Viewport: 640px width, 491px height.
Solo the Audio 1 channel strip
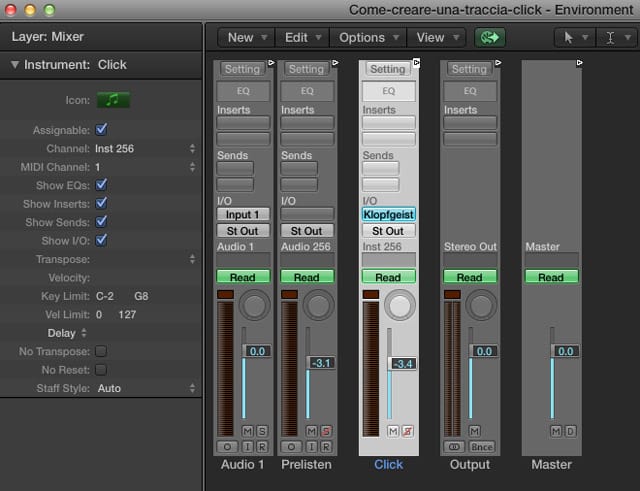coord(262,431)
